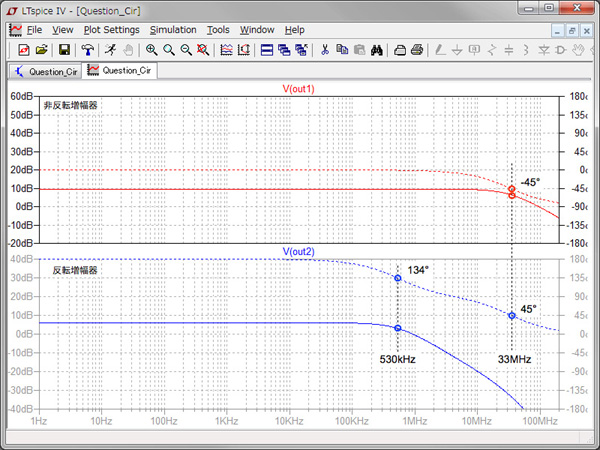Click the Zoom In magnifier icon

[151, 49]
